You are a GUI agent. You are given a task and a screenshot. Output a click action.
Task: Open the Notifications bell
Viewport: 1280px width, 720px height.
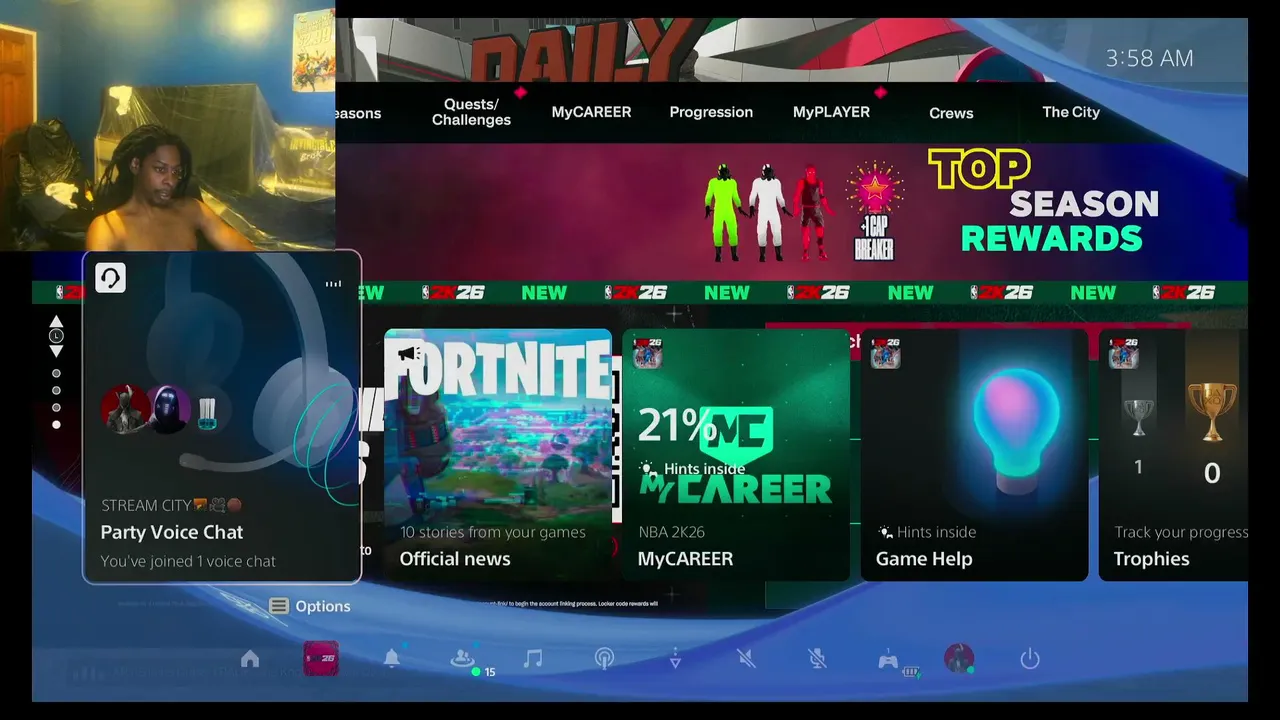[392, 658]
